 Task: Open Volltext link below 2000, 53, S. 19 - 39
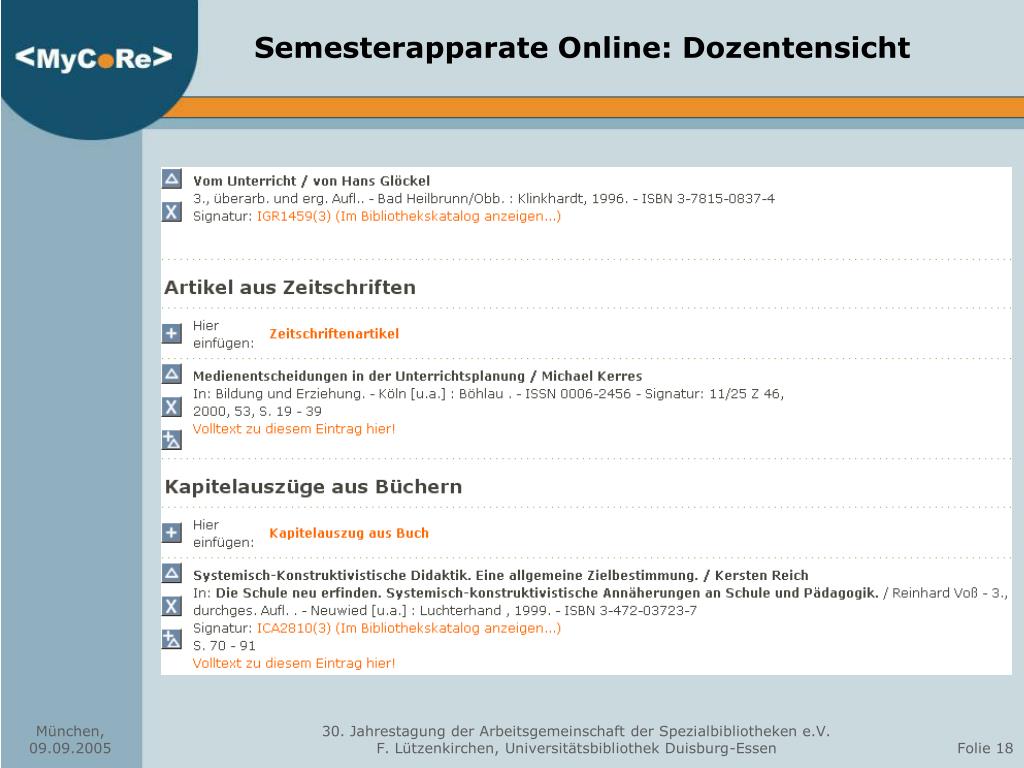[294, 429]
